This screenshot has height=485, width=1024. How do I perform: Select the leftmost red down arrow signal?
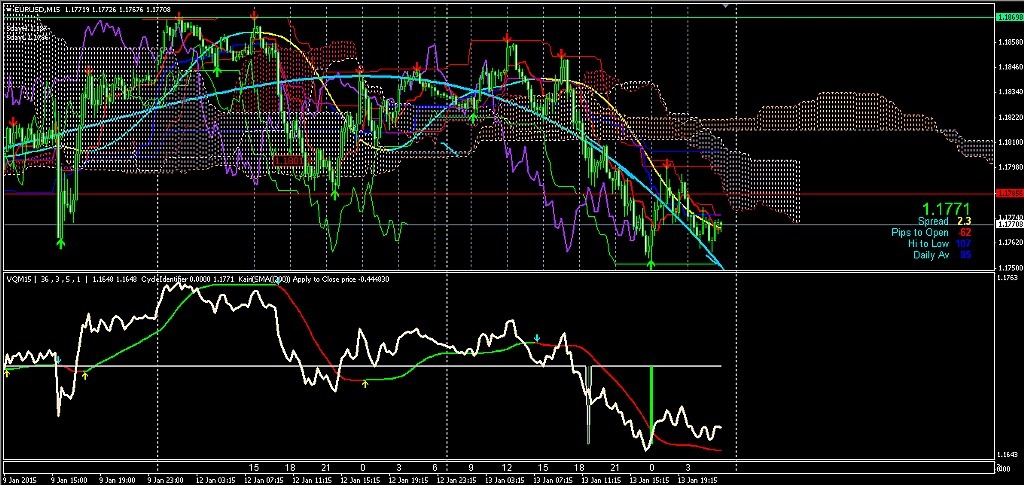click(x=13, y=122)
